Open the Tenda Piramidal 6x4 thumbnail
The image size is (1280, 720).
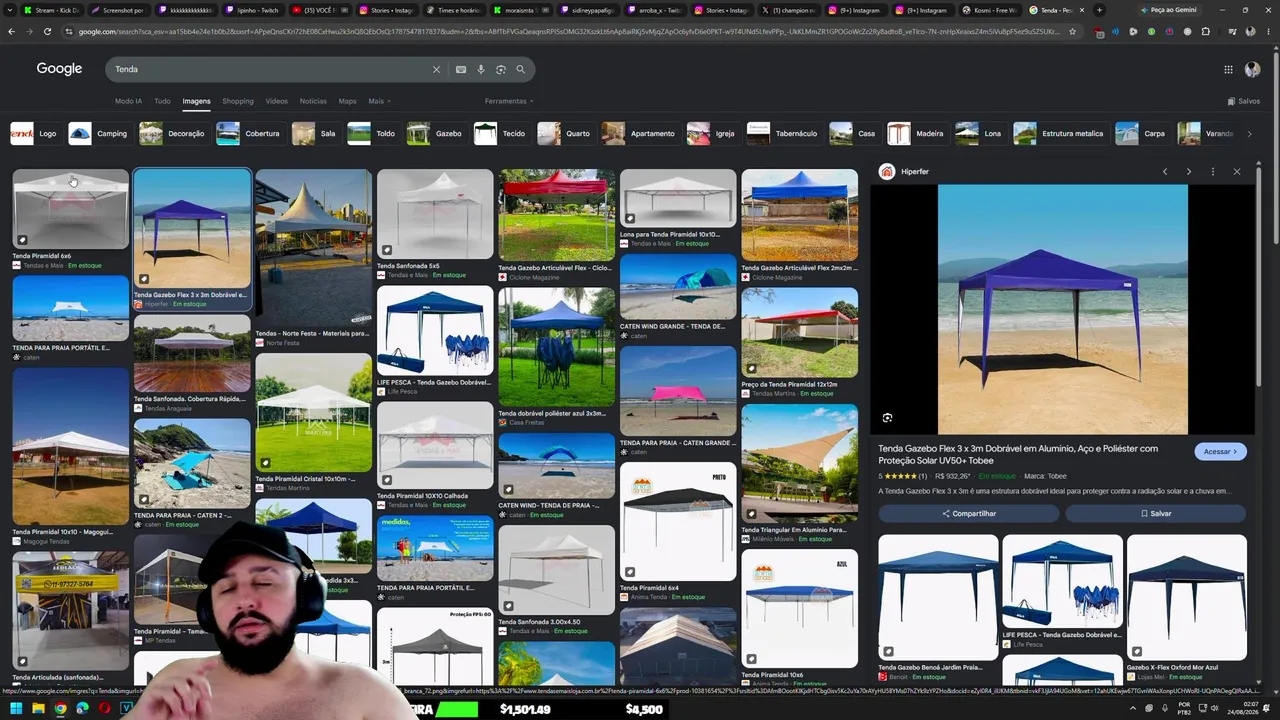point(678,521)
